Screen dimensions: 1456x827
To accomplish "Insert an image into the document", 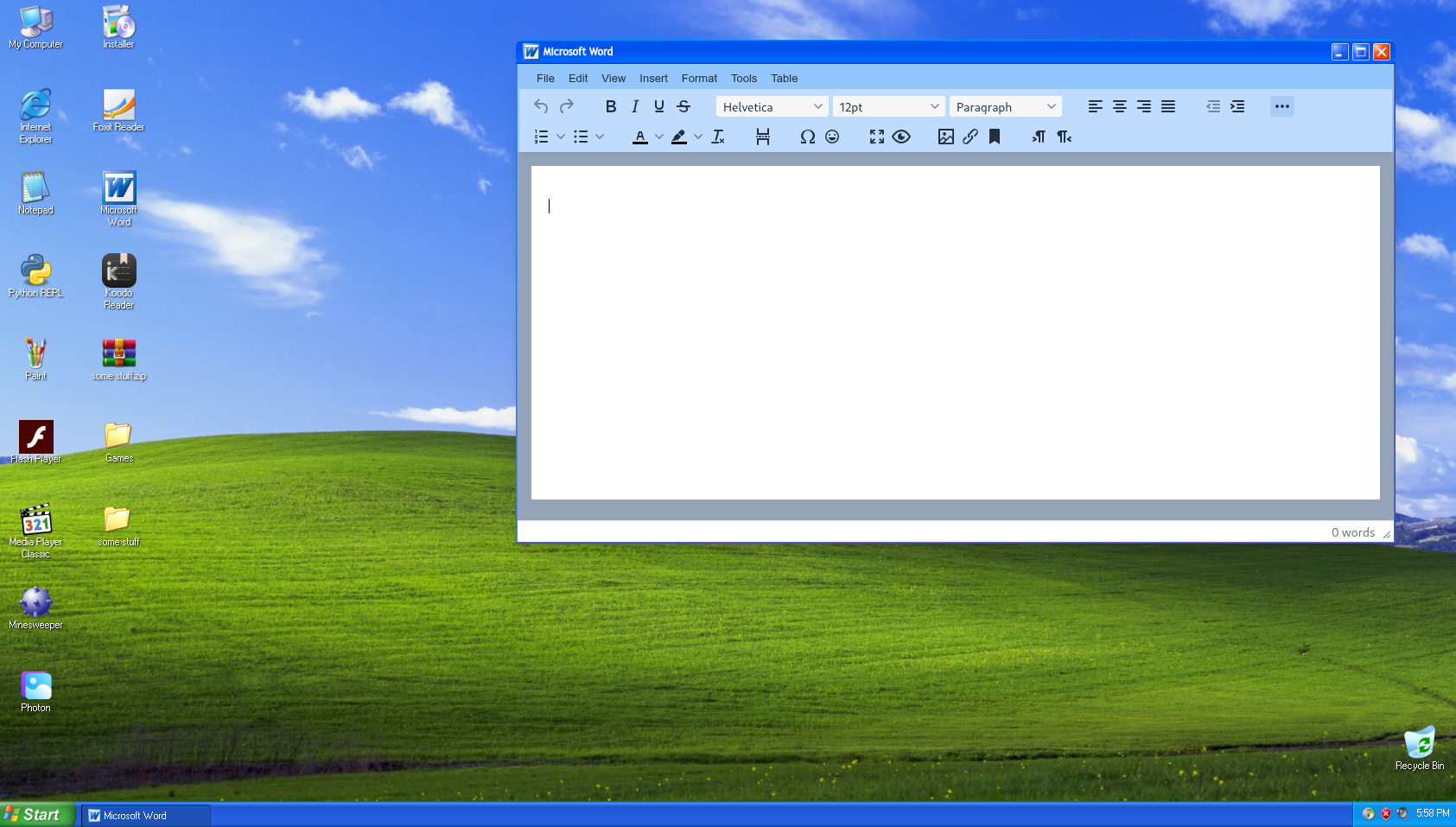I will point(946,137).
